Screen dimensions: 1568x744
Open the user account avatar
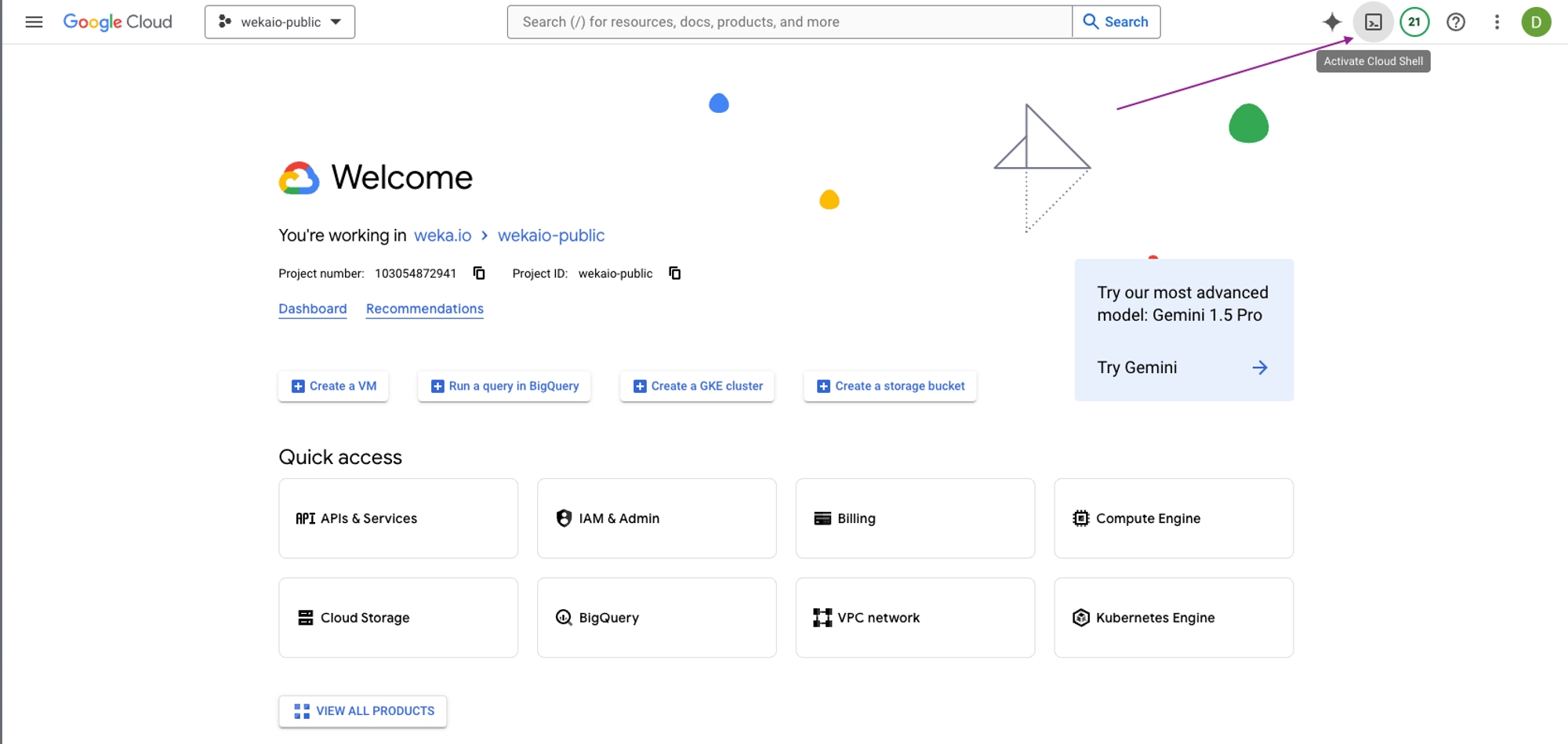click(1536, 22)
